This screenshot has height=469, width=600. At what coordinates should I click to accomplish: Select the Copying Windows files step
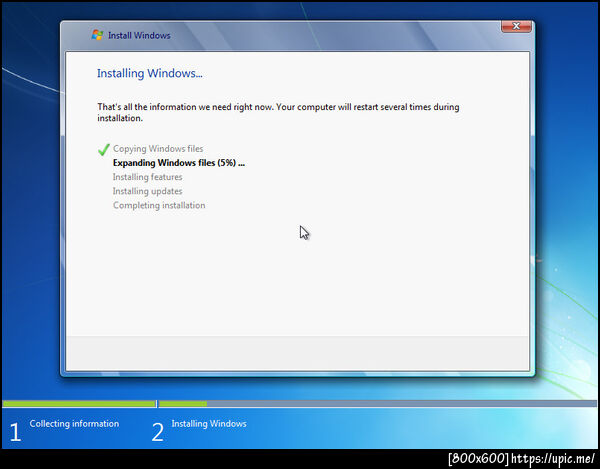click(158, 148)
